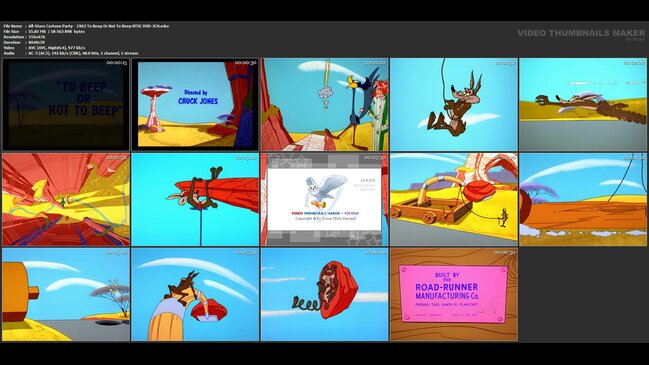Click the timestamp on the title thumbnail

pyautogui.click(x=117, y=63)
